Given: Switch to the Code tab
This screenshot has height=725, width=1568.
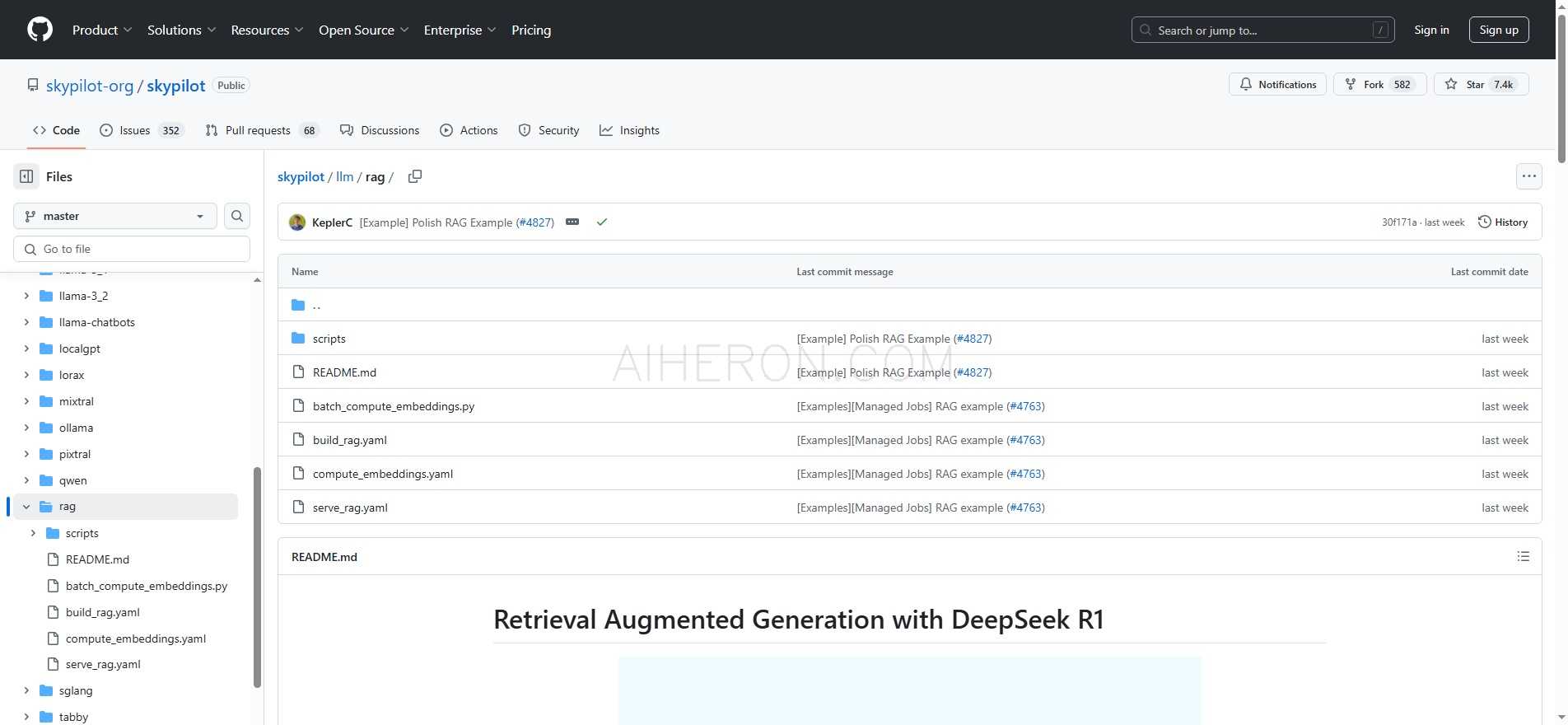Looking at the screenshot, I should click(x=56, y=130).
